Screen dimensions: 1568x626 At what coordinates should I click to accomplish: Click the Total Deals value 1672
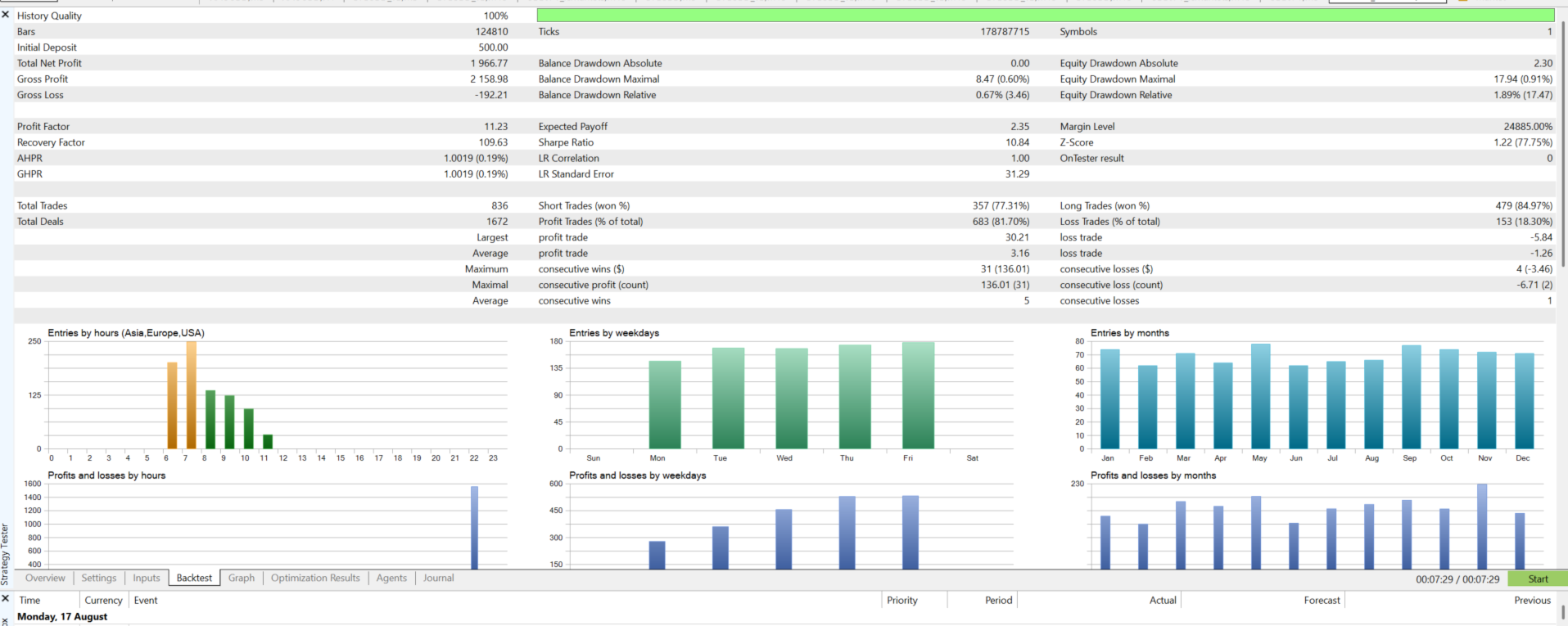point(497,221)
